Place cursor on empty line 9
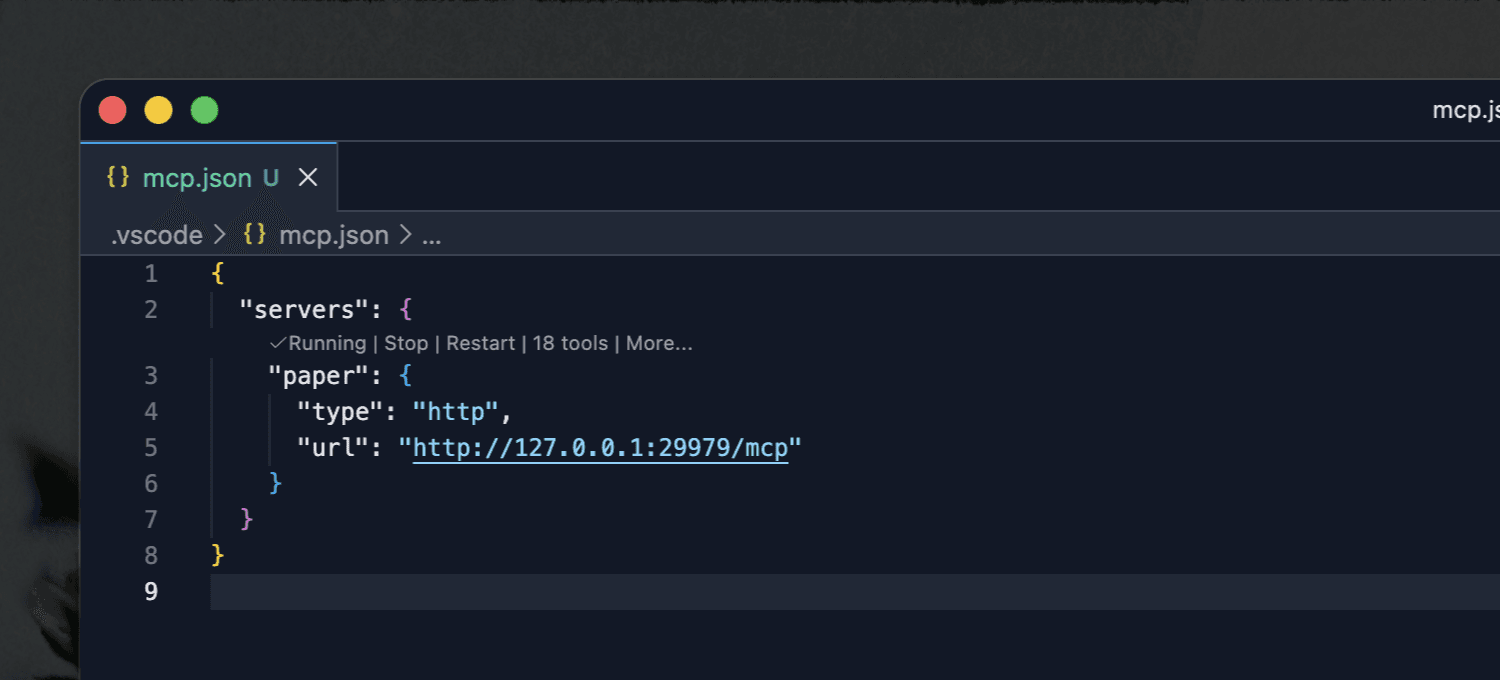 (x=855, y=591)
